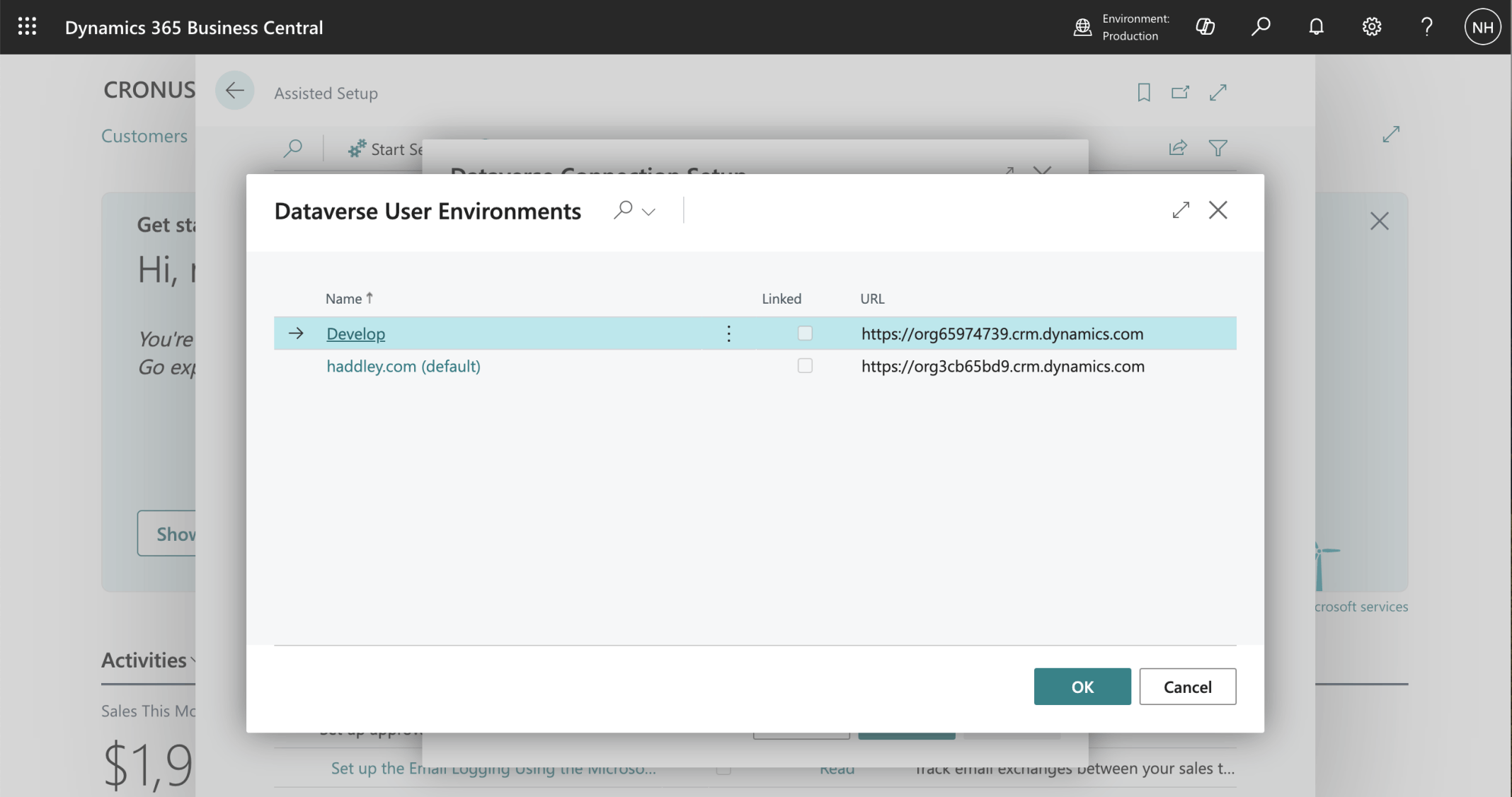Open the top bar search magnifier

(x=1261, y=27)
